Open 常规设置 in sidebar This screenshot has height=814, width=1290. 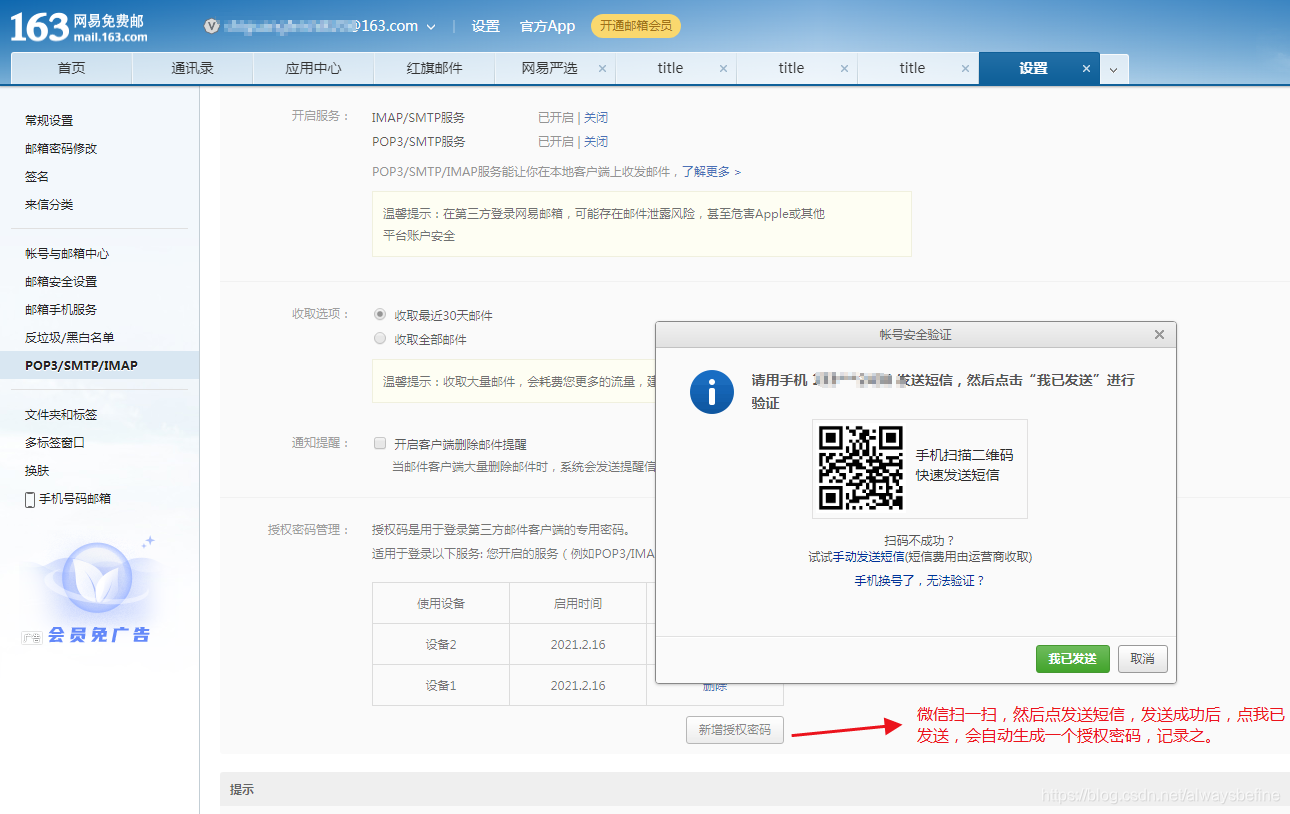(x=49, y=120)
